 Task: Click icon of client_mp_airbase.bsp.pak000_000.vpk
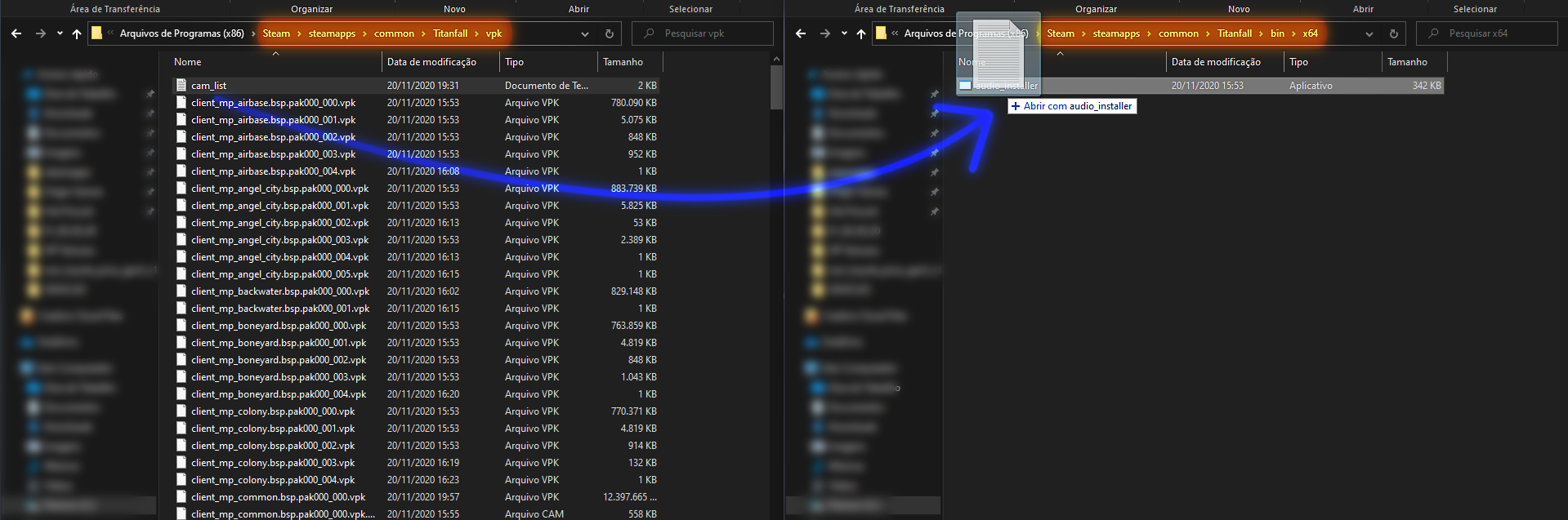(181, 102)
